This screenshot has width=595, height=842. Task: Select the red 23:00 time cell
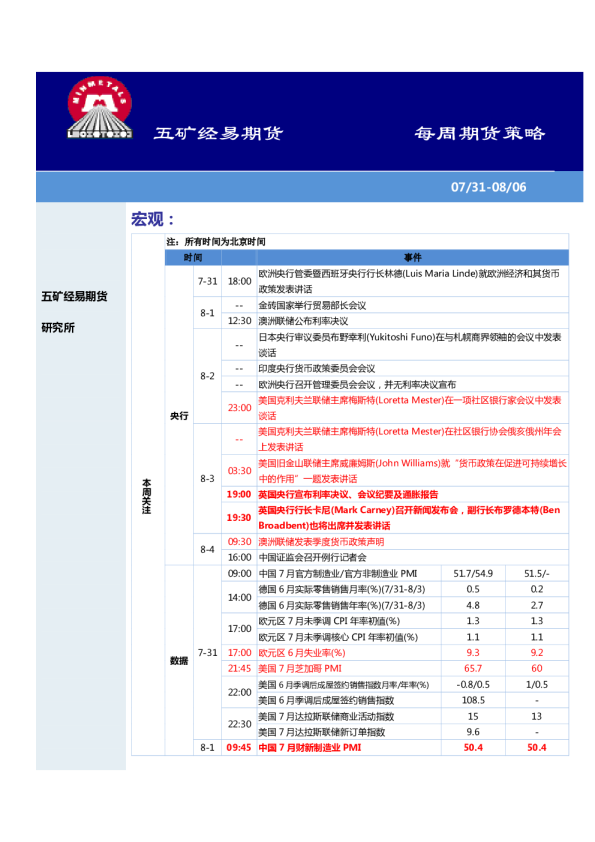[x=240, y=408]
